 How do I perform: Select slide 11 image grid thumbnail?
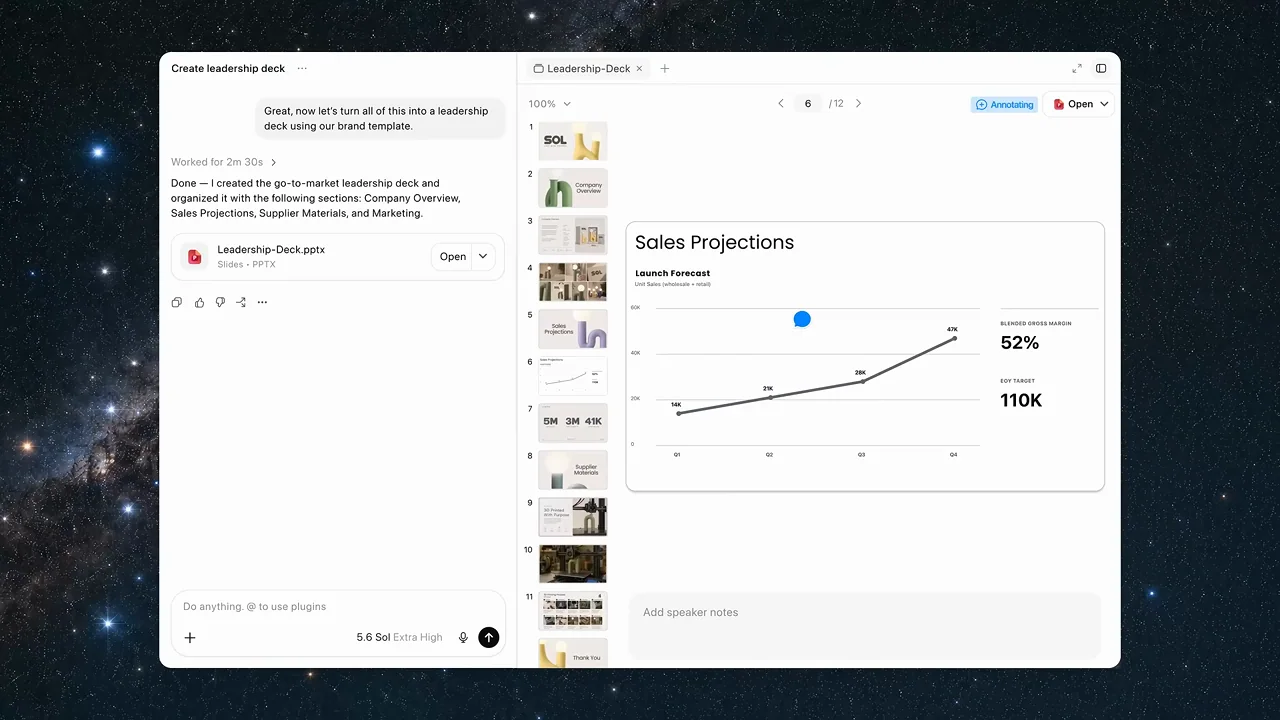(573, 611)
